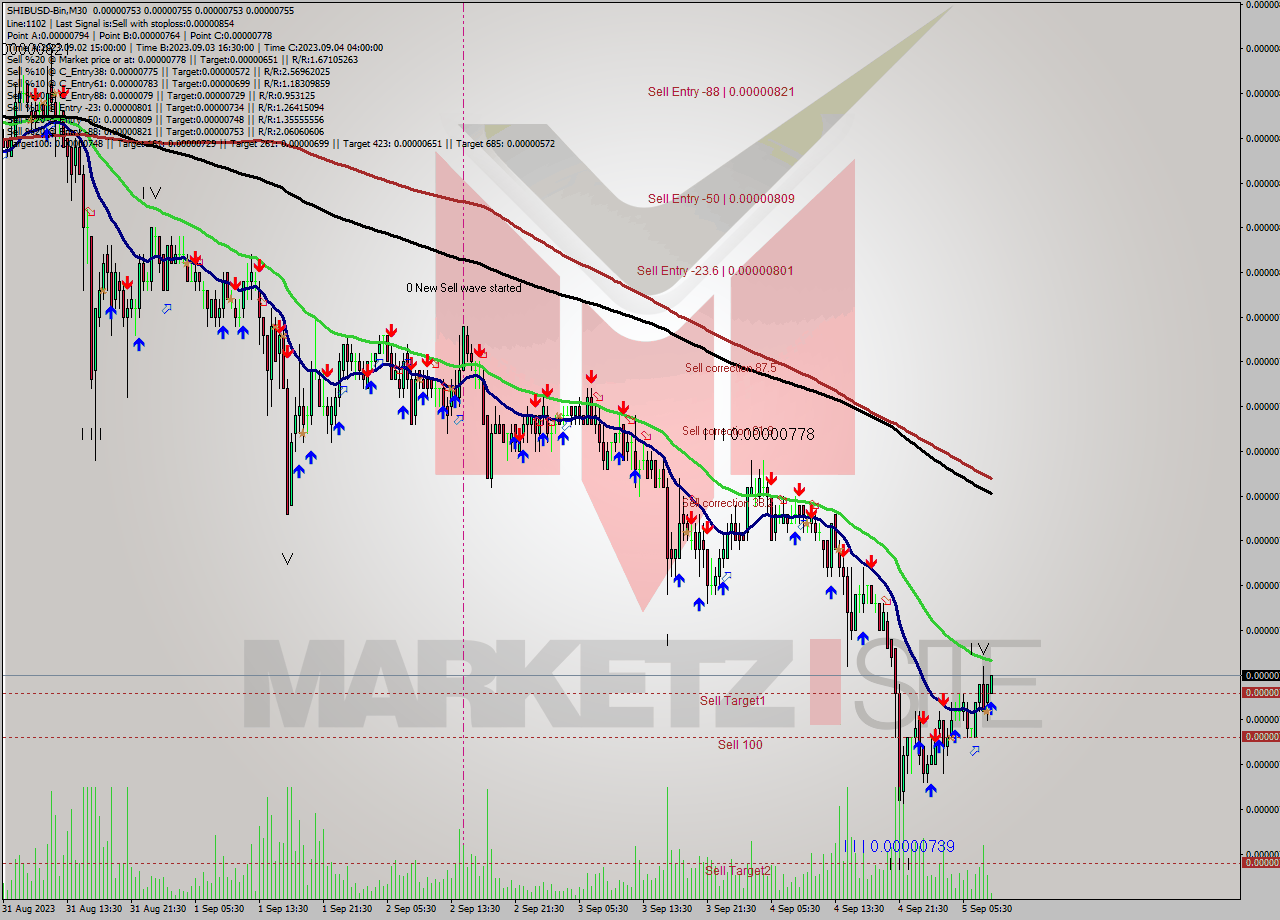Click the '1 Sep 21:30' time label
The image size is (1280, 920).
pos(349,909)
